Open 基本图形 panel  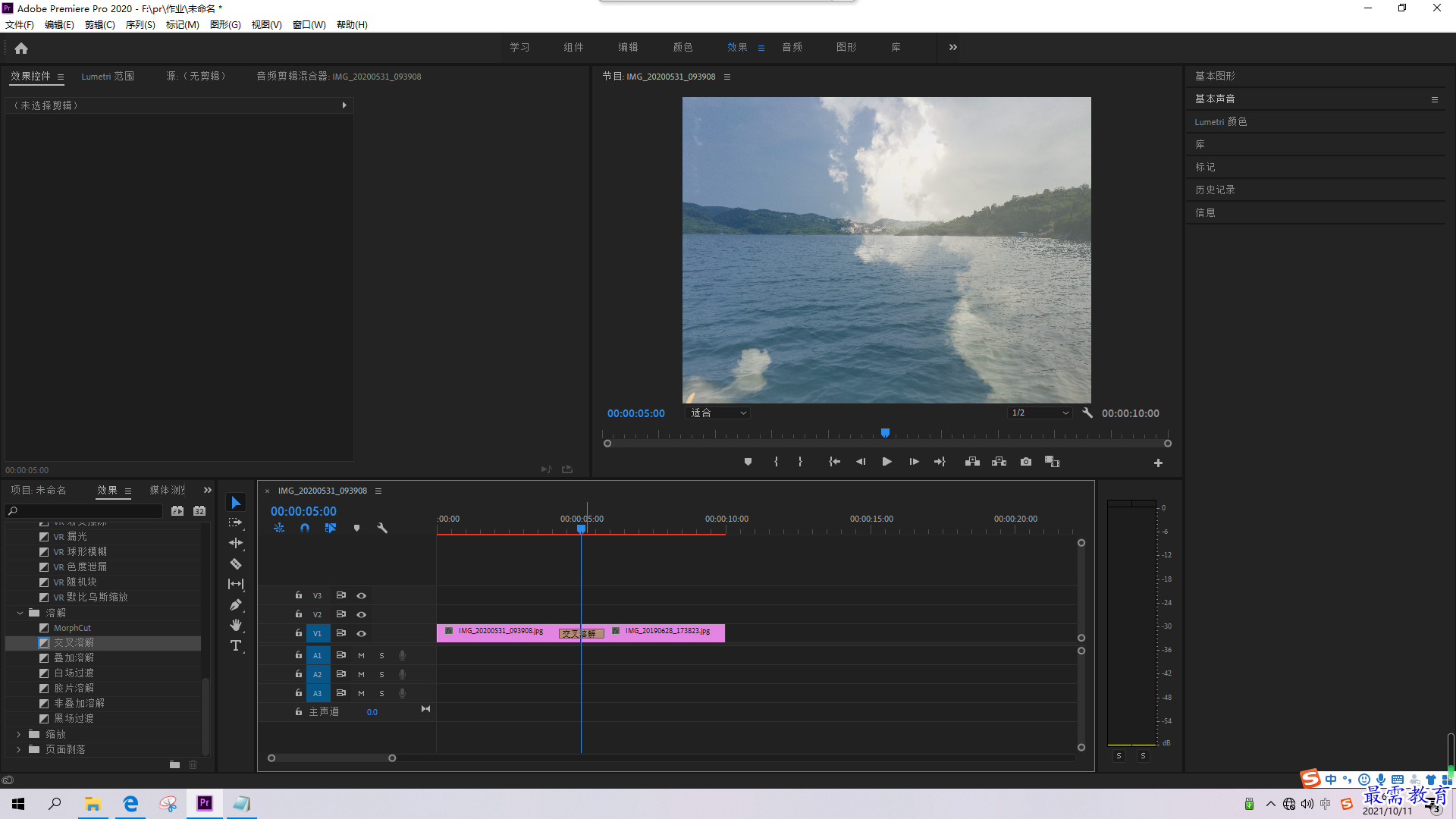[x=1215, y=77]
